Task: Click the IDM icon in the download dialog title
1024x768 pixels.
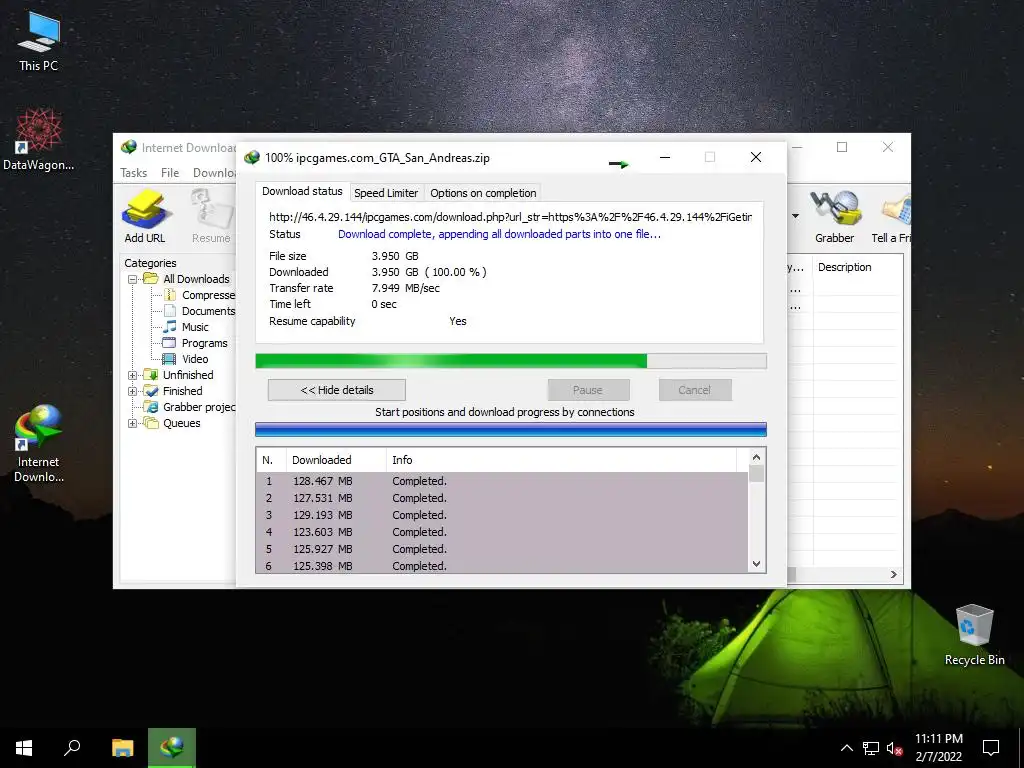Action: [x=251, y=158]
